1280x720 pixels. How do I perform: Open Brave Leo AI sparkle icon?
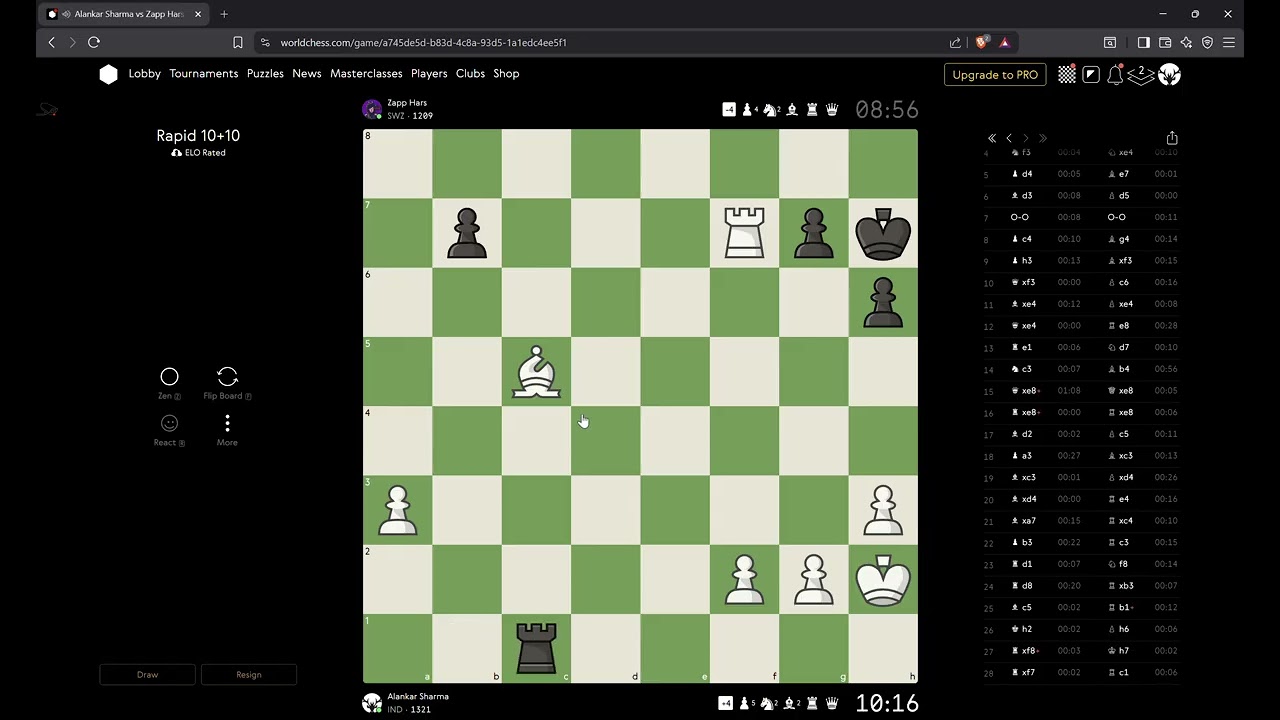(x=1186, y=42)
